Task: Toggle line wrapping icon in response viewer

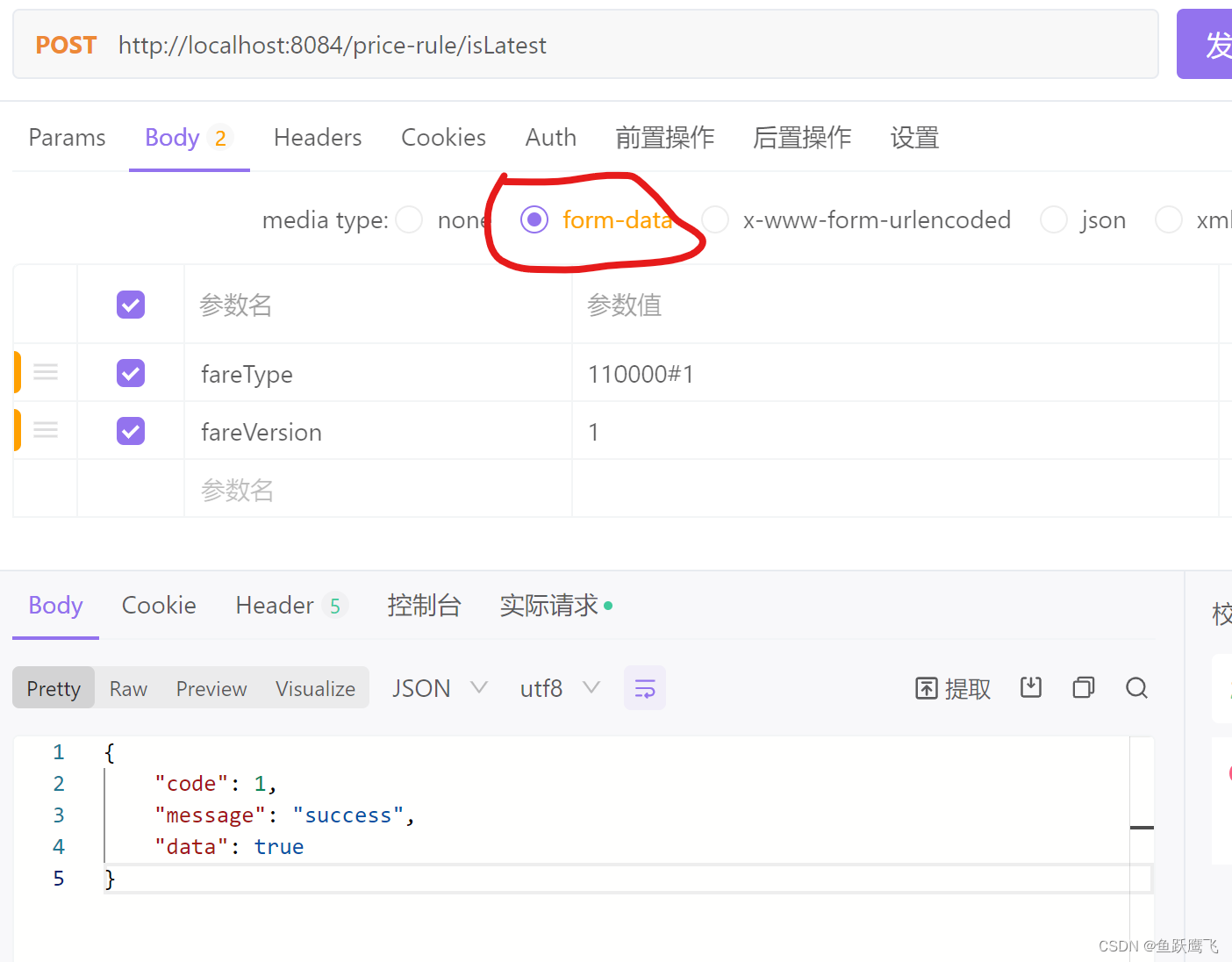Action: [644, 687]
